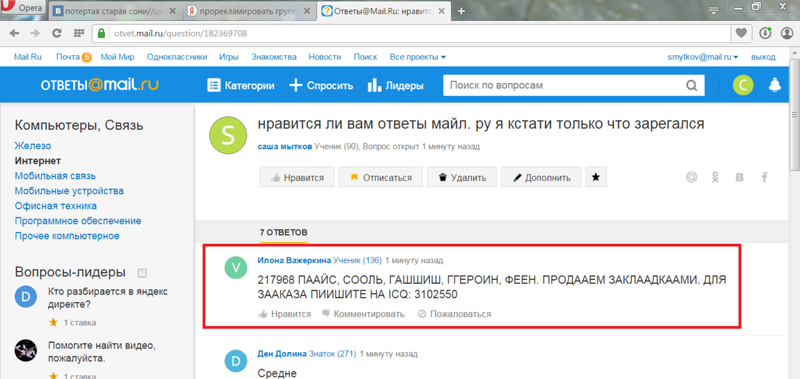Open Прочее компьютерное category
Image resolution: width=800 pixels, height=379 pixels.
point(67,236)
